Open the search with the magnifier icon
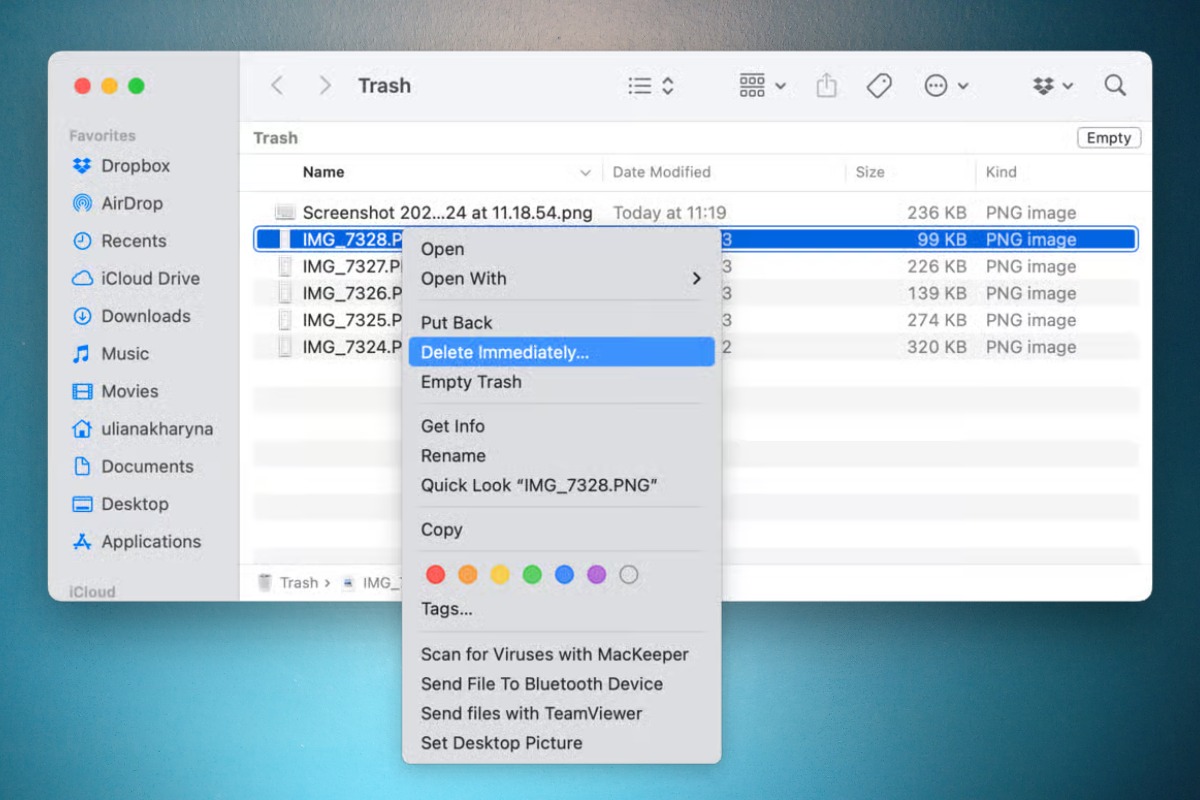 coord(1115,86)
